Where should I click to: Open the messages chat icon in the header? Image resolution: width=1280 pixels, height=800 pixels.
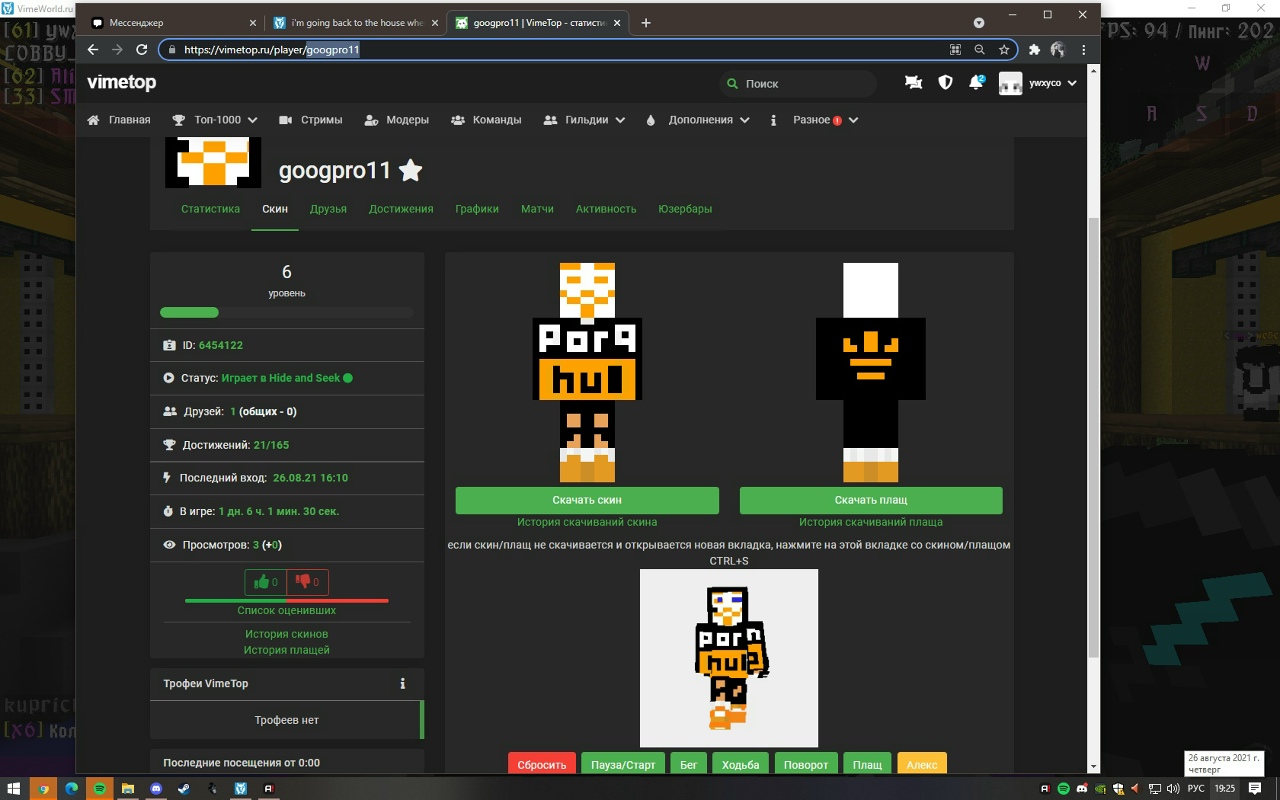click(x=913, y=83)
